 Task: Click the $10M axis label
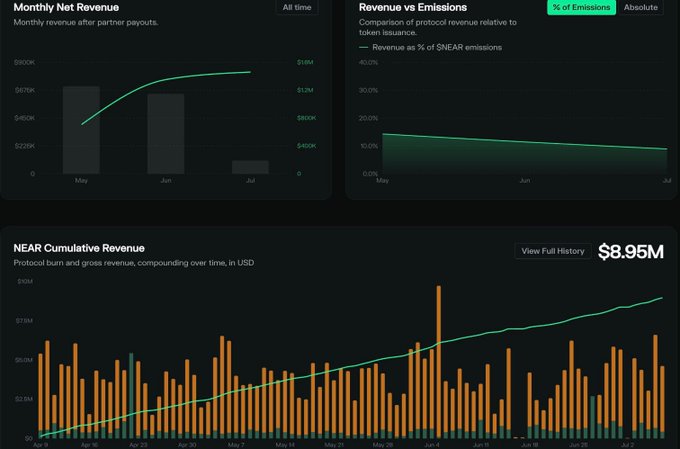click(25, 281)
